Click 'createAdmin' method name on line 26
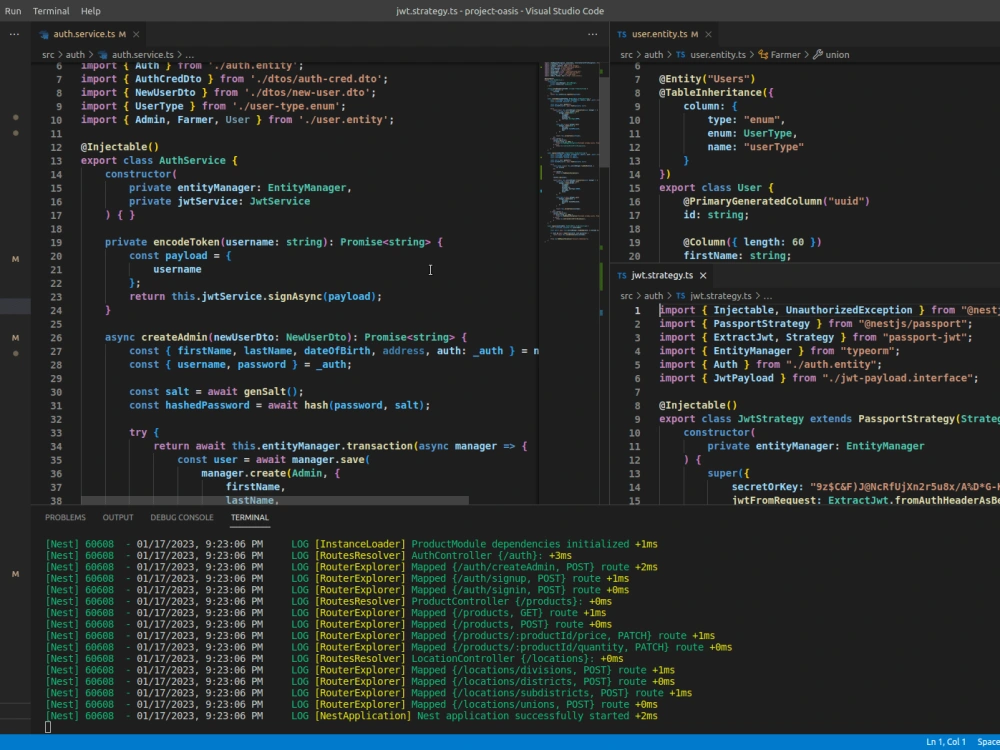This screenshot has height=750, width=1000. [x=174, y=337]
